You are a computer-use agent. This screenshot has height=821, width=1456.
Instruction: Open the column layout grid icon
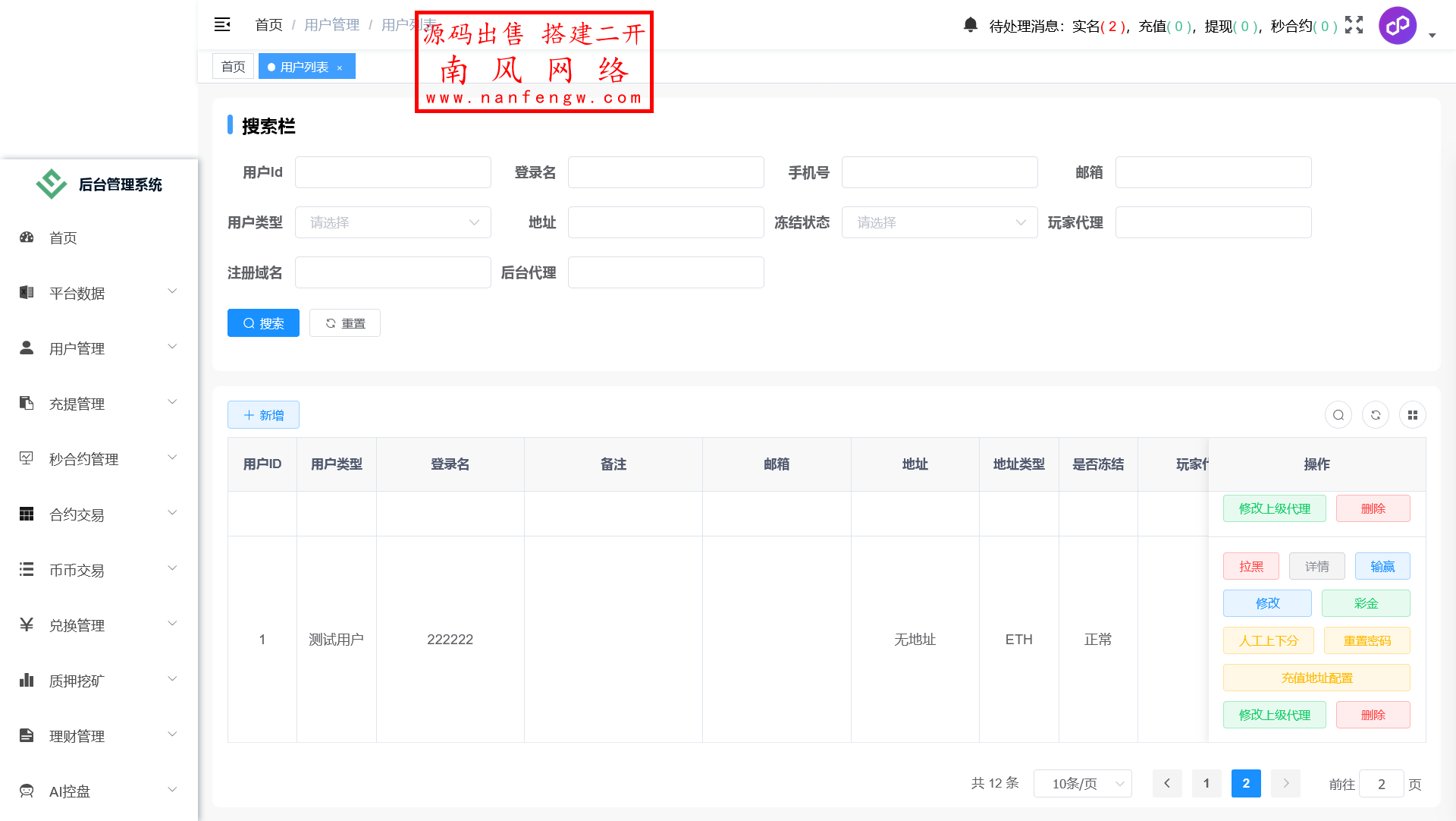pyautogui.click(x=1412, y=415)
